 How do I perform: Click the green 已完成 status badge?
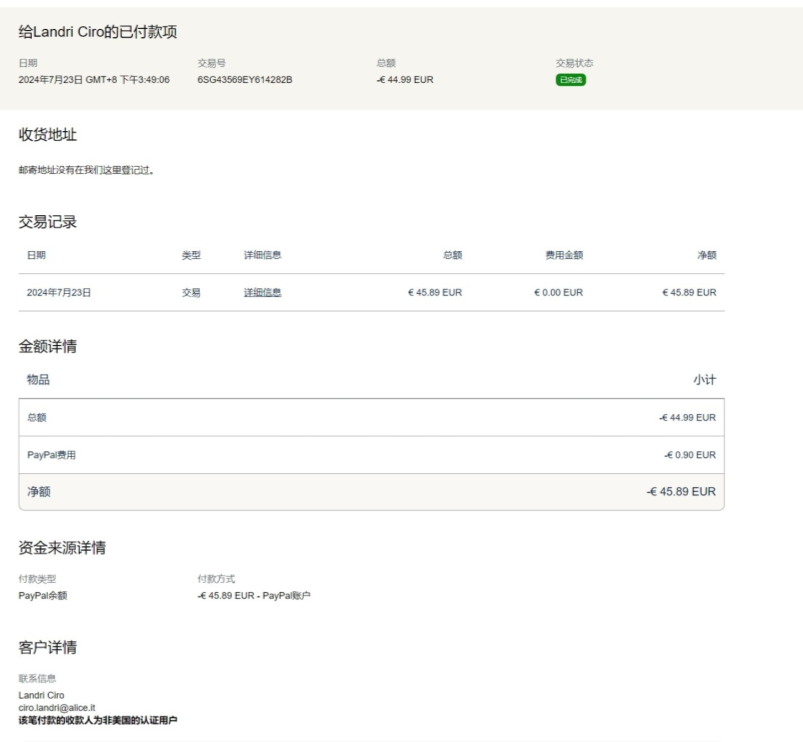pyautogui.click(x=570, y=80)
